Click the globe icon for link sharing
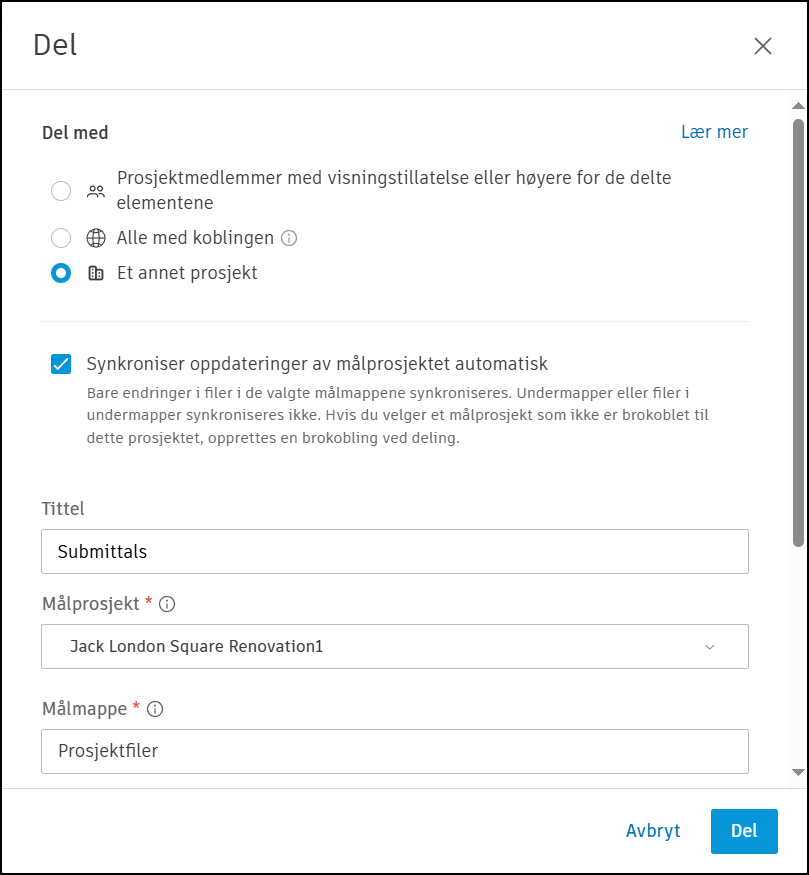809x875 pixels. pos(96,238)
